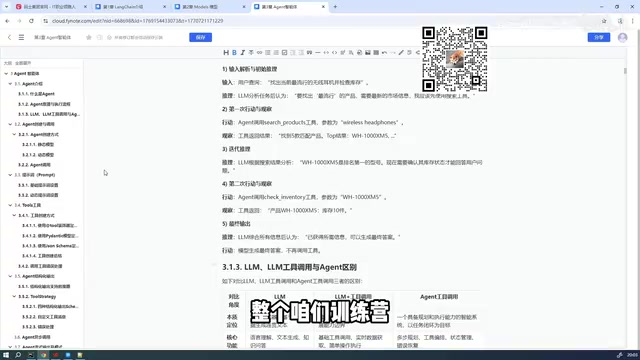This screenshot has height=360, width=640.
Task: Insert a block quote with the quote icon
Action: point(309,53)
